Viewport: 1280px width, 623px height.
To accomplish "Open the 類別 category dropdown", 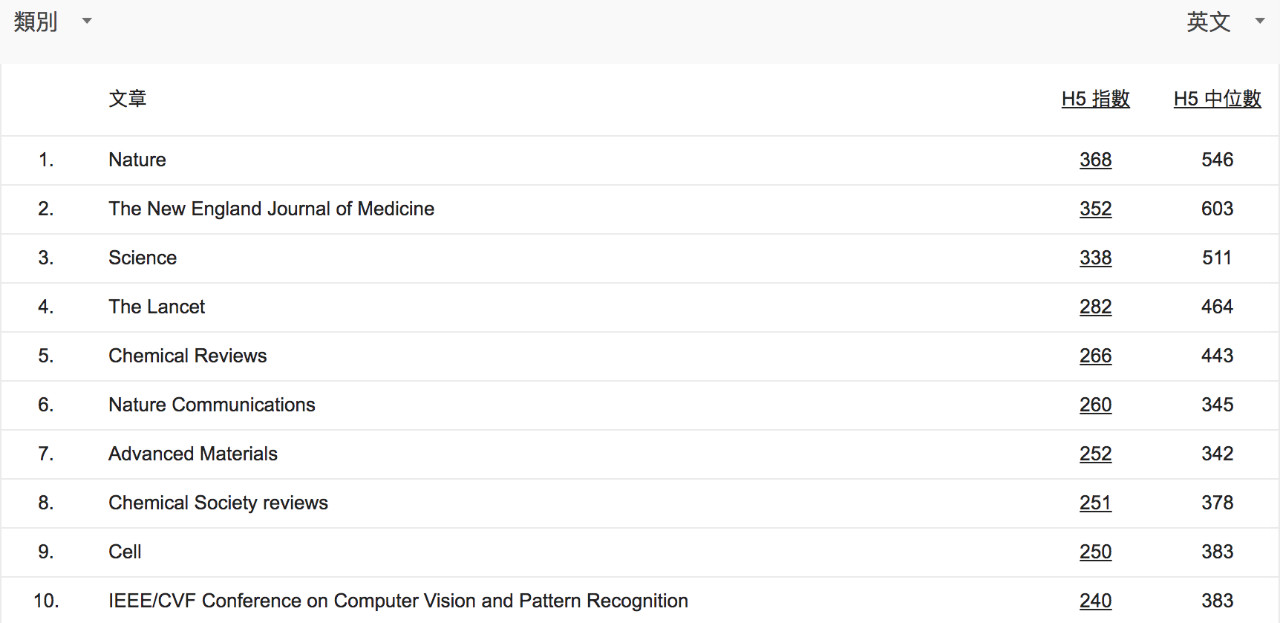I will [36, 22].
